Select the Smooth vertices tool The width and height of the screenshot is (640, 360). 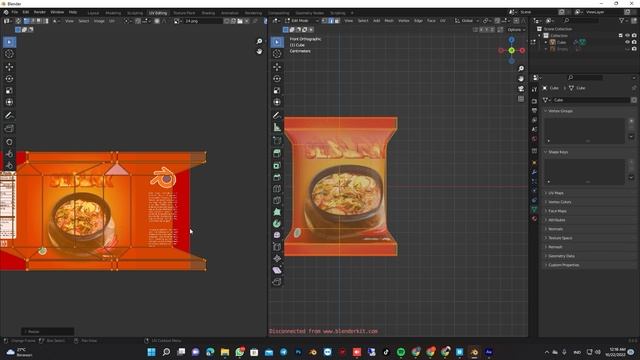tap(277, 235)
